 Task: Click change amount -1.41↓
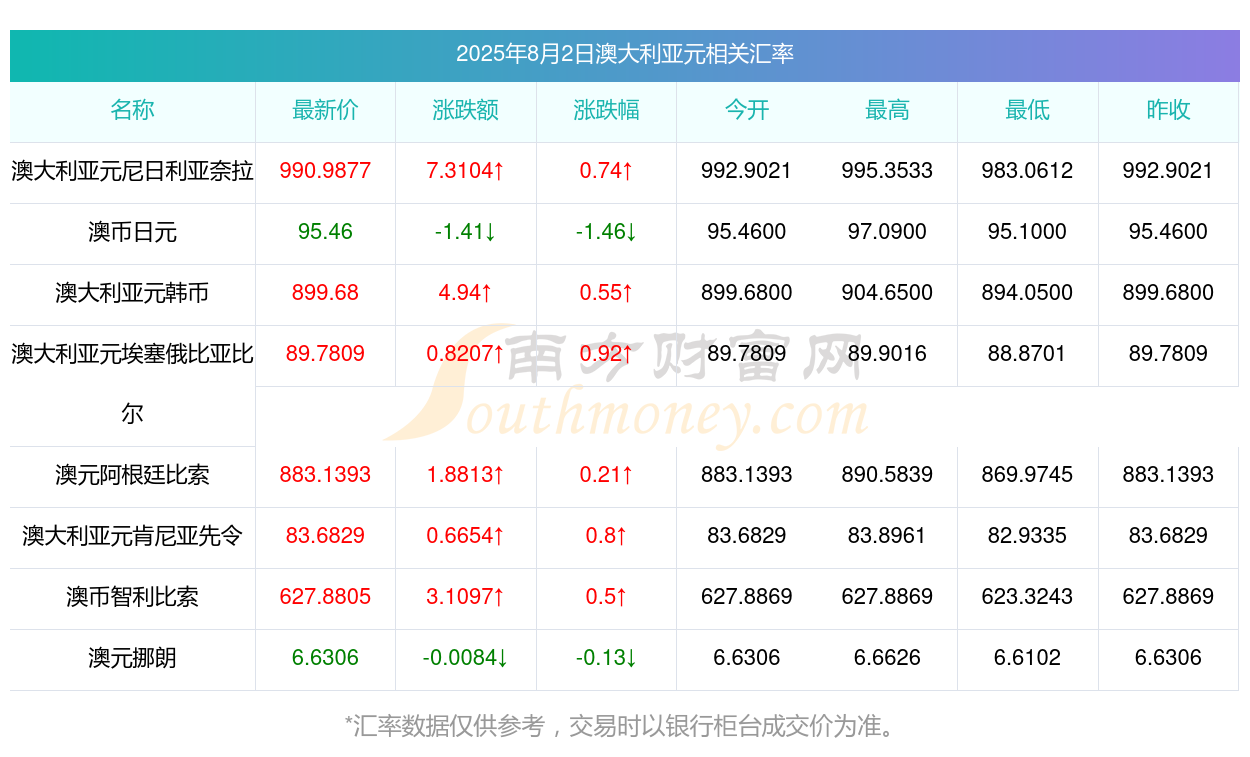[x=466, y=232]
